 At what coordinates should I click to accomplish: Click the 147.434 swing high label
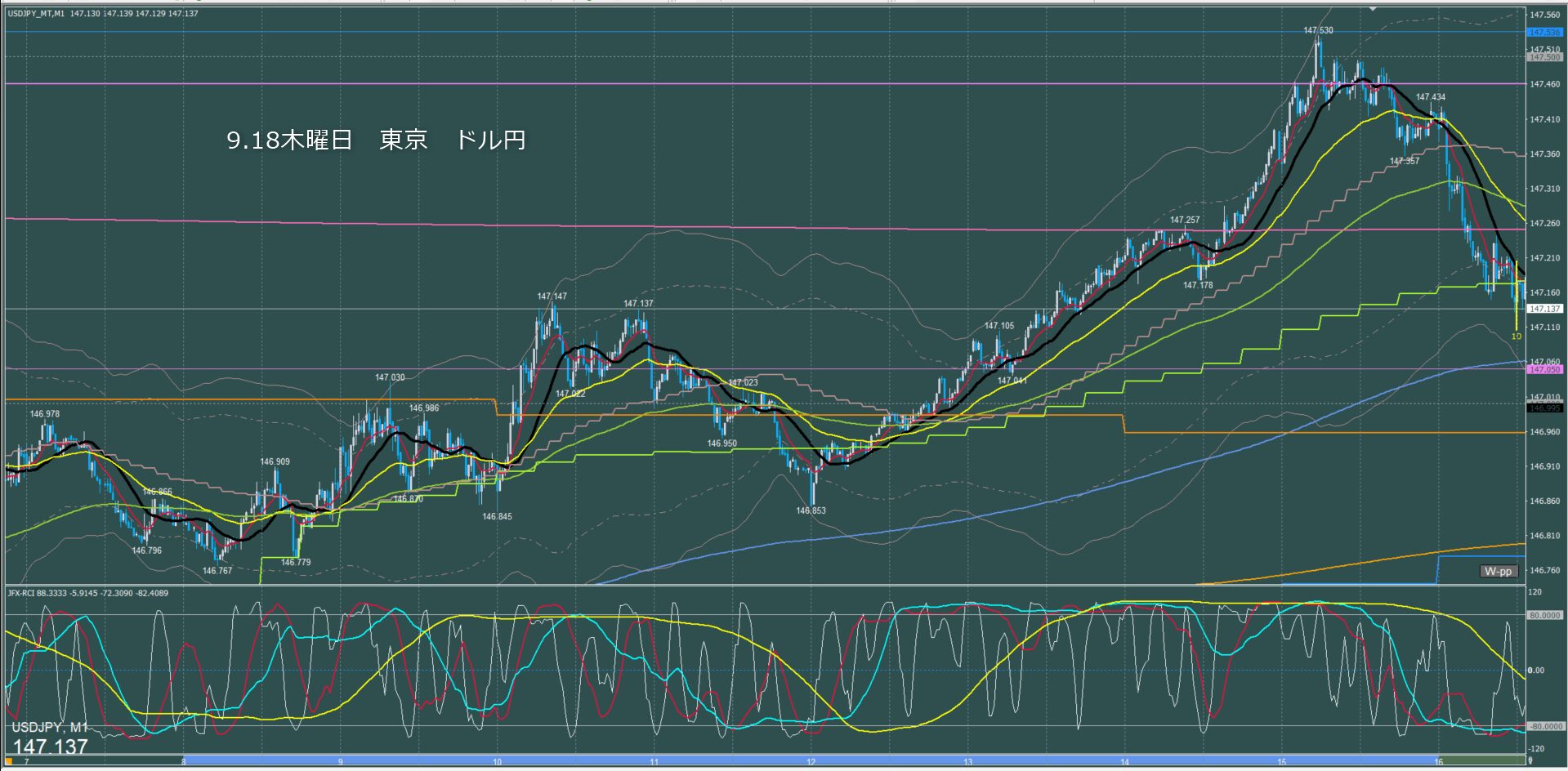click(x=1430, y=97)
